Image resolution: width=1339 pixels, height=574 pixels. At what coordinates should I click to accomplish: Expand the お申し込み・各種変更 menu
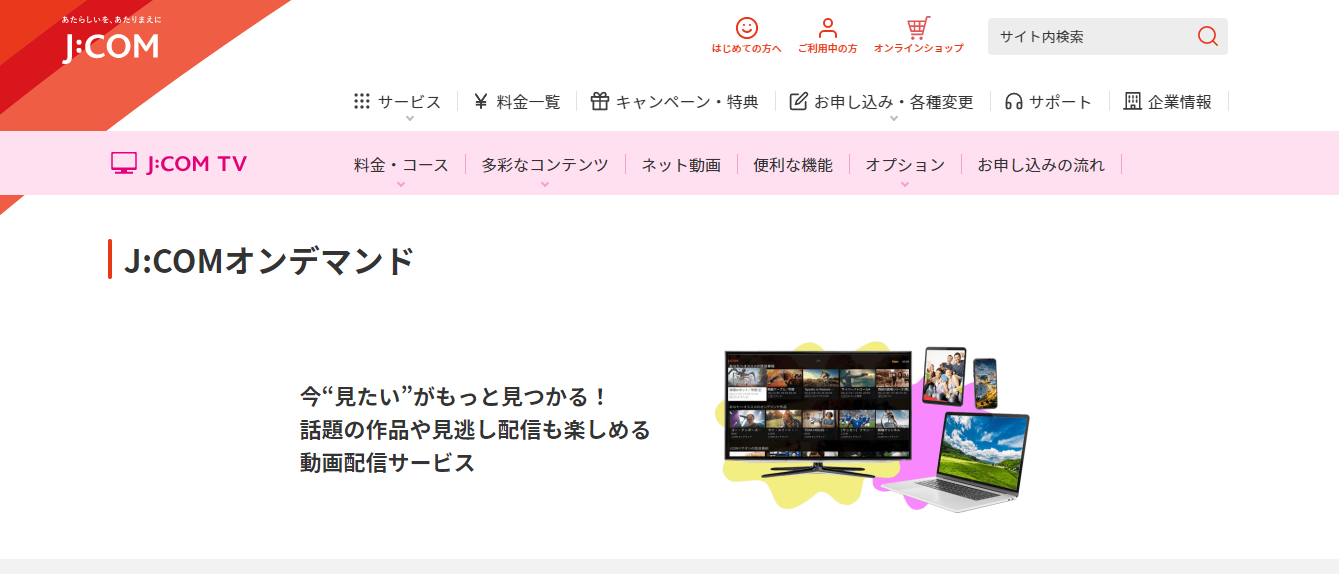pyautogui.click(x=893, y=119)
